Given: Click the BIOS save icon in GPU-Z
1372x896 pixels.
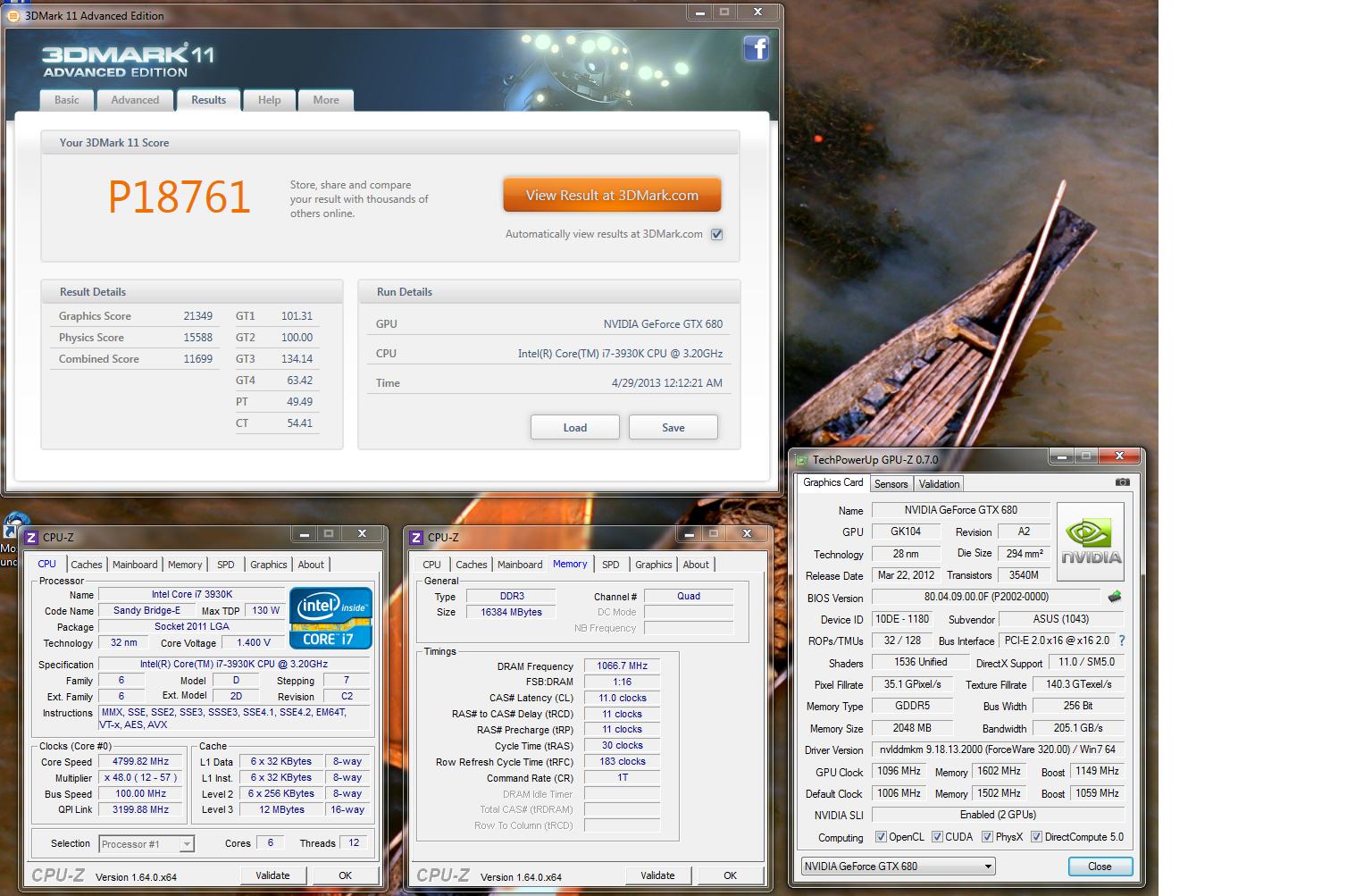Looking at the screenshot, I should [1115, 597].
